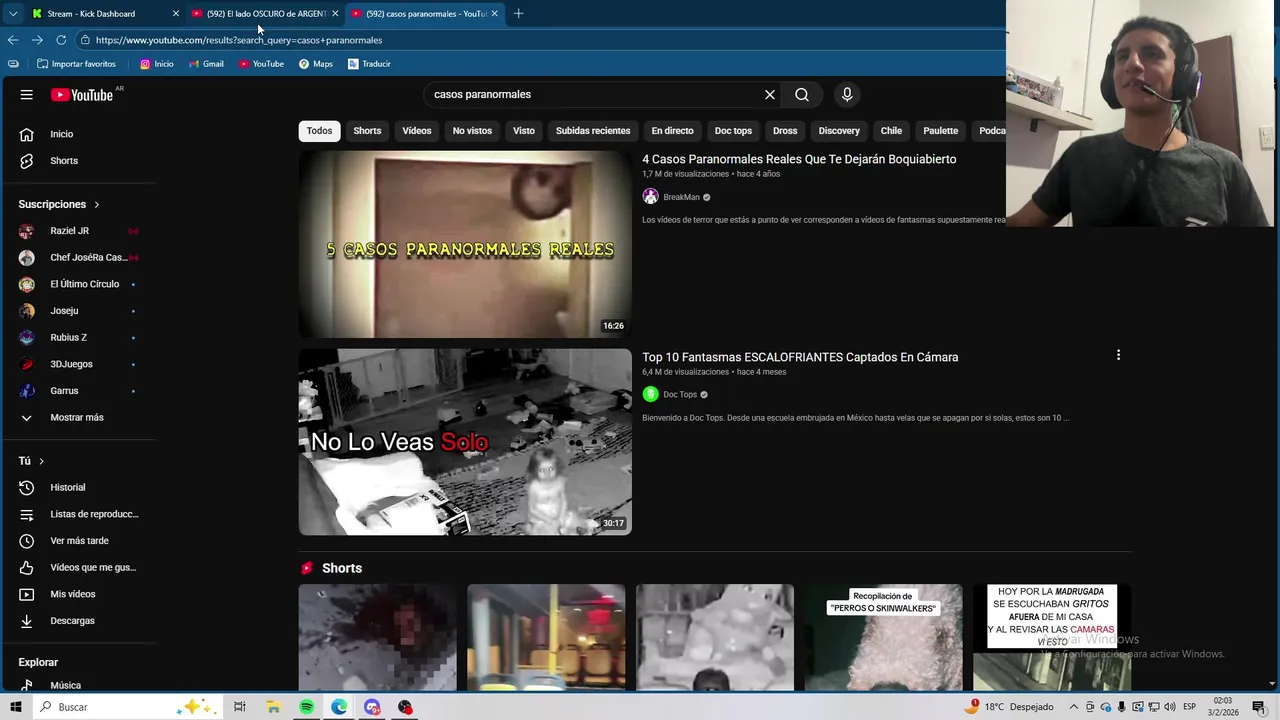Screen dimensions: 1280x720
Task: Select the Shorts filter chip
Action: [x=367, y=131]
